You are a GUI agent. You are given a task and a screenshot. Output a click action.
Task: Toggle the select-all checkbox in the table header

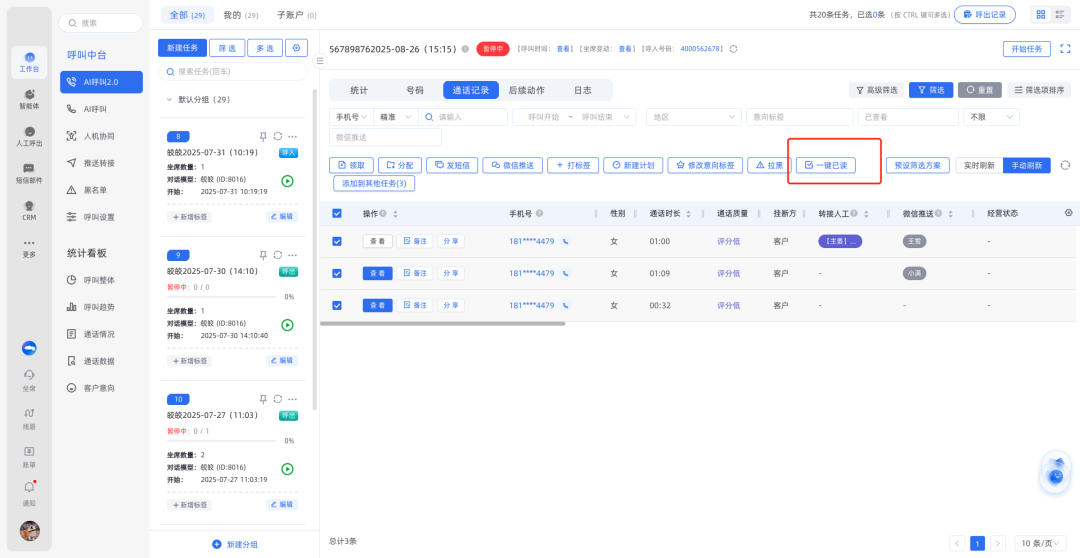tap(337, 213)
